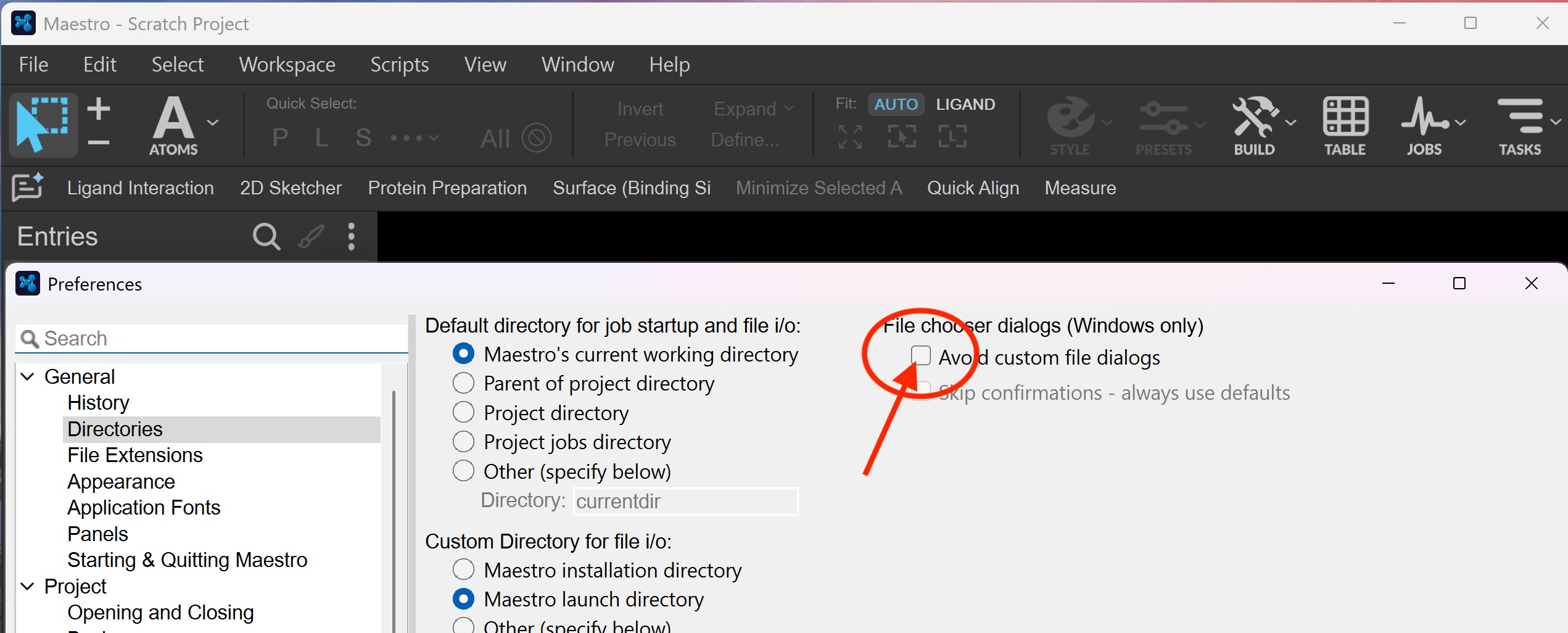Collapse the Project tree section

pos(28,586)
